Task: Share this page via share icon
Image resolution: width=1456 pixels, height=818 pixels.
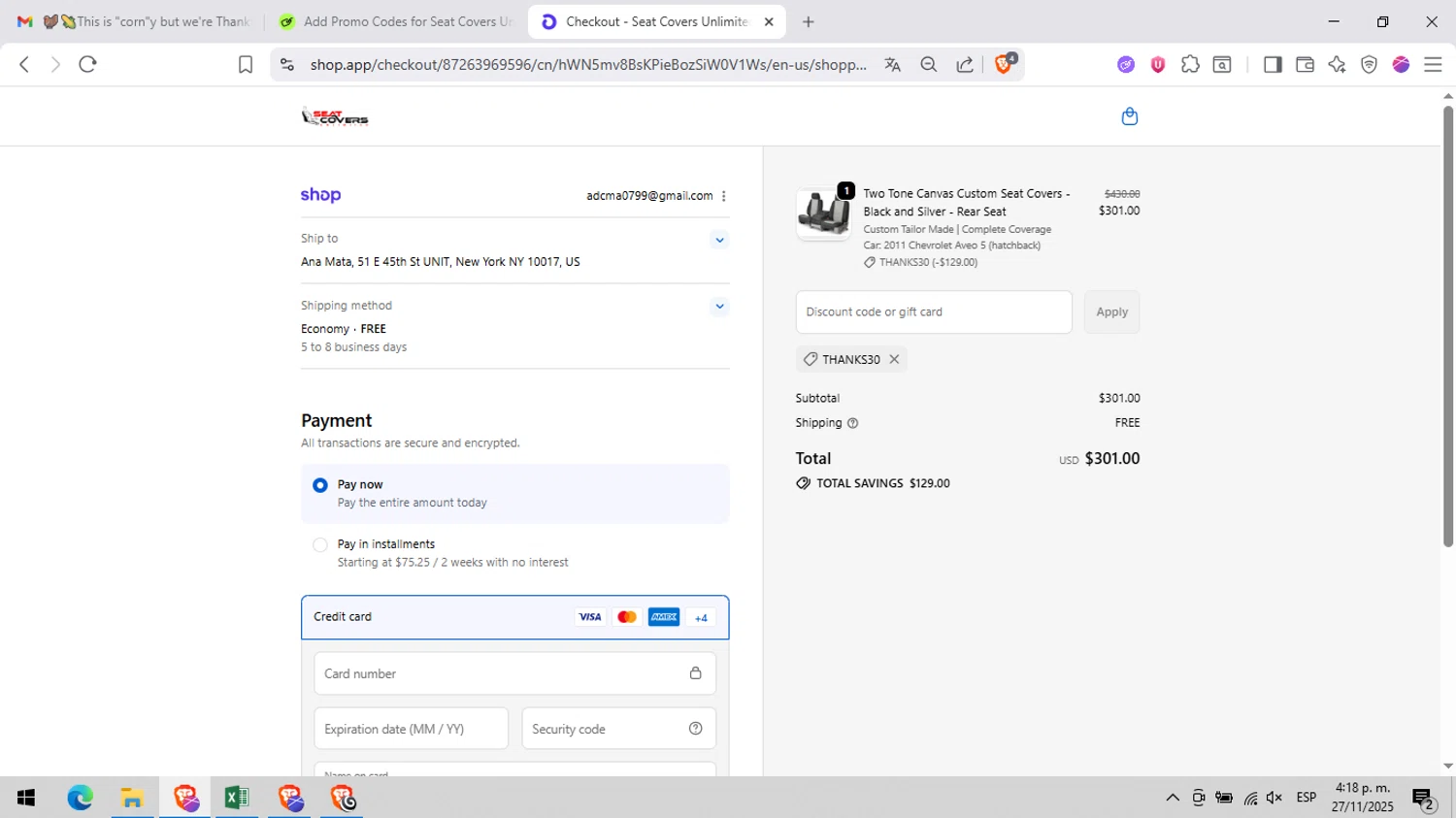Action: [x=965, y=64]
